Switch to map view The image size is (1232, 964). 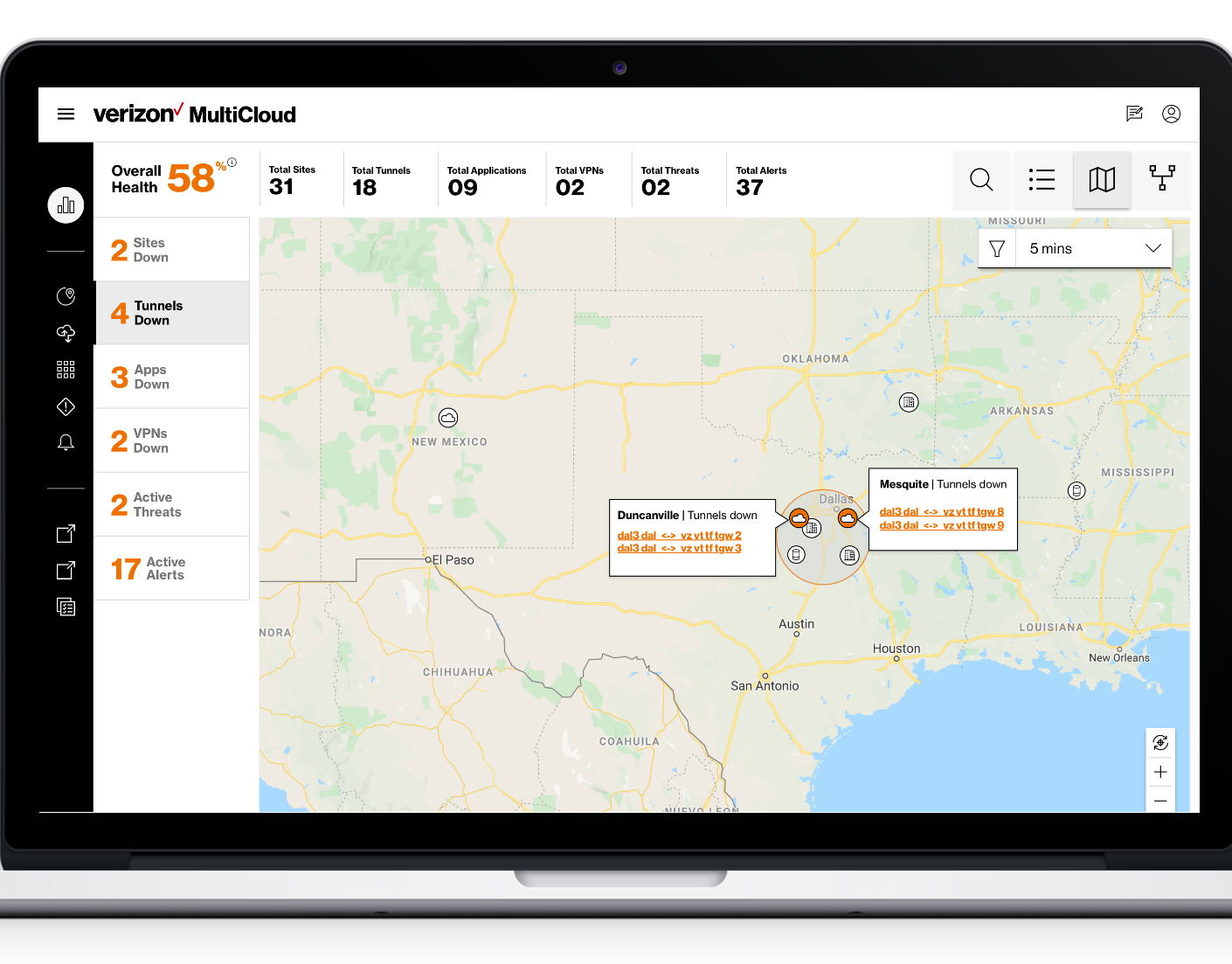pos(1102,180)
